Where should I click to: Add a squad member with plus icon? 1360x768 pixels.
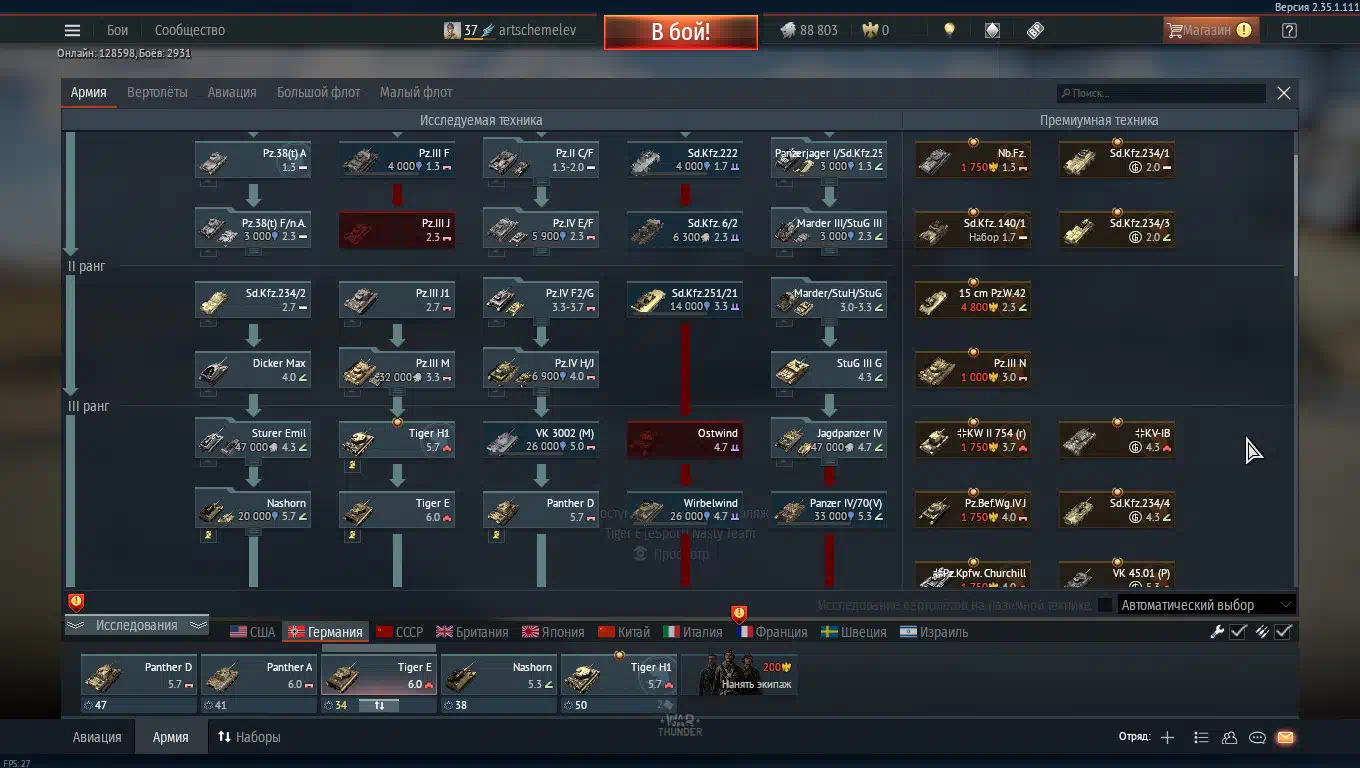(x=1167, y=737)
